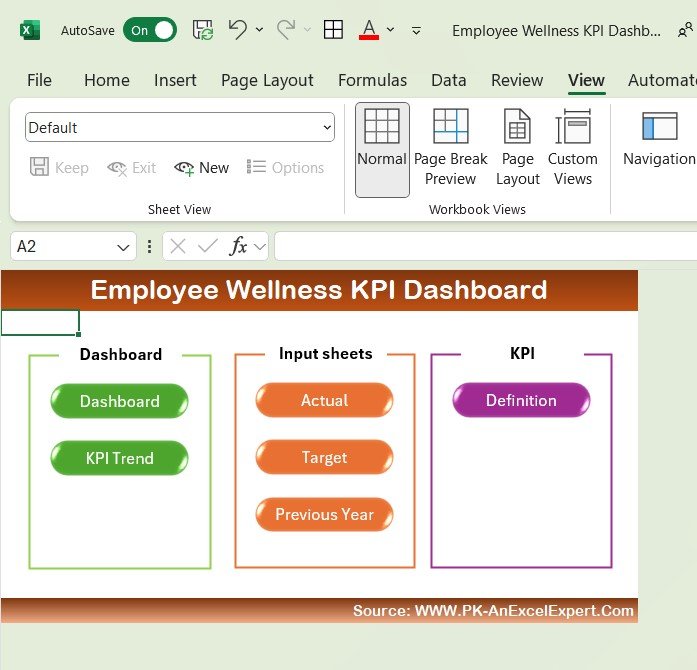
Task: Click the Redo arrow icon
Action: pos(286,29)
